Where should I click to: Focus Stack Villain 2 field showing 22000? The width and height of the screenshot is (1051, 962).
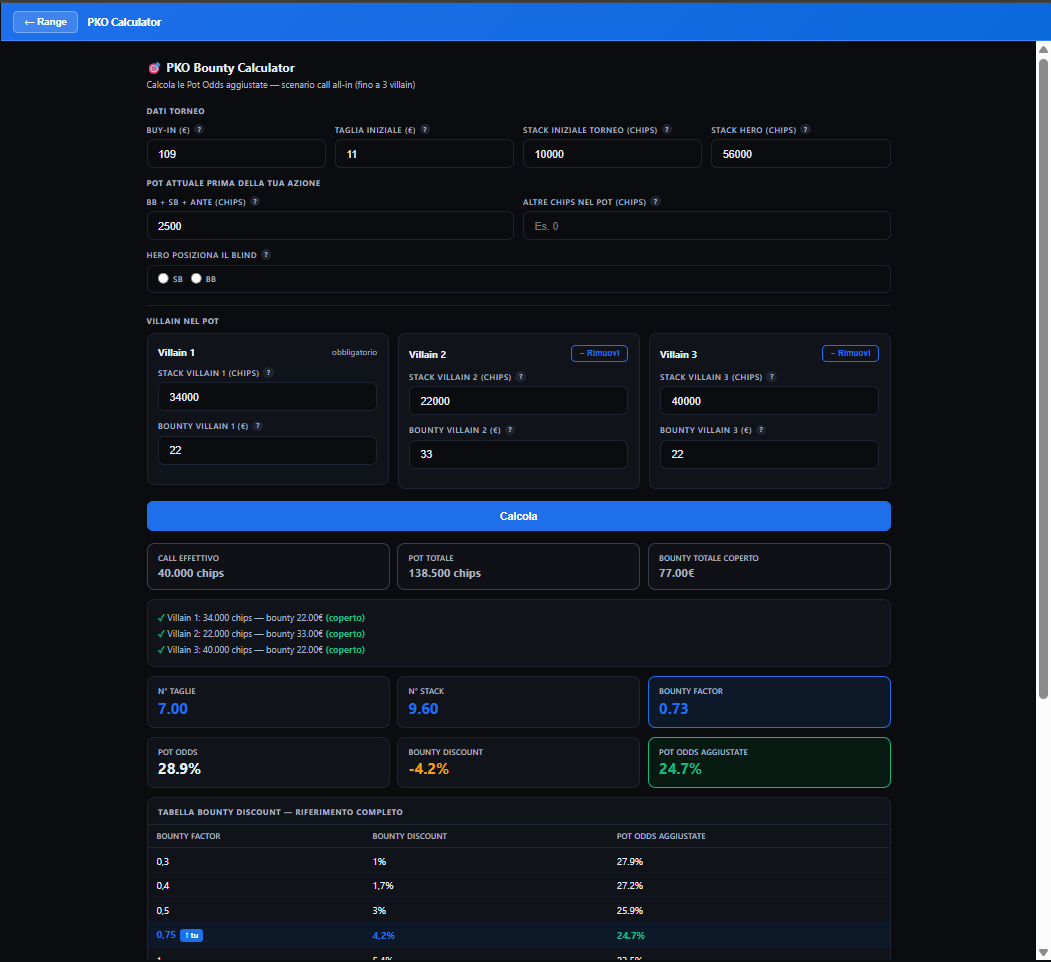518,401
